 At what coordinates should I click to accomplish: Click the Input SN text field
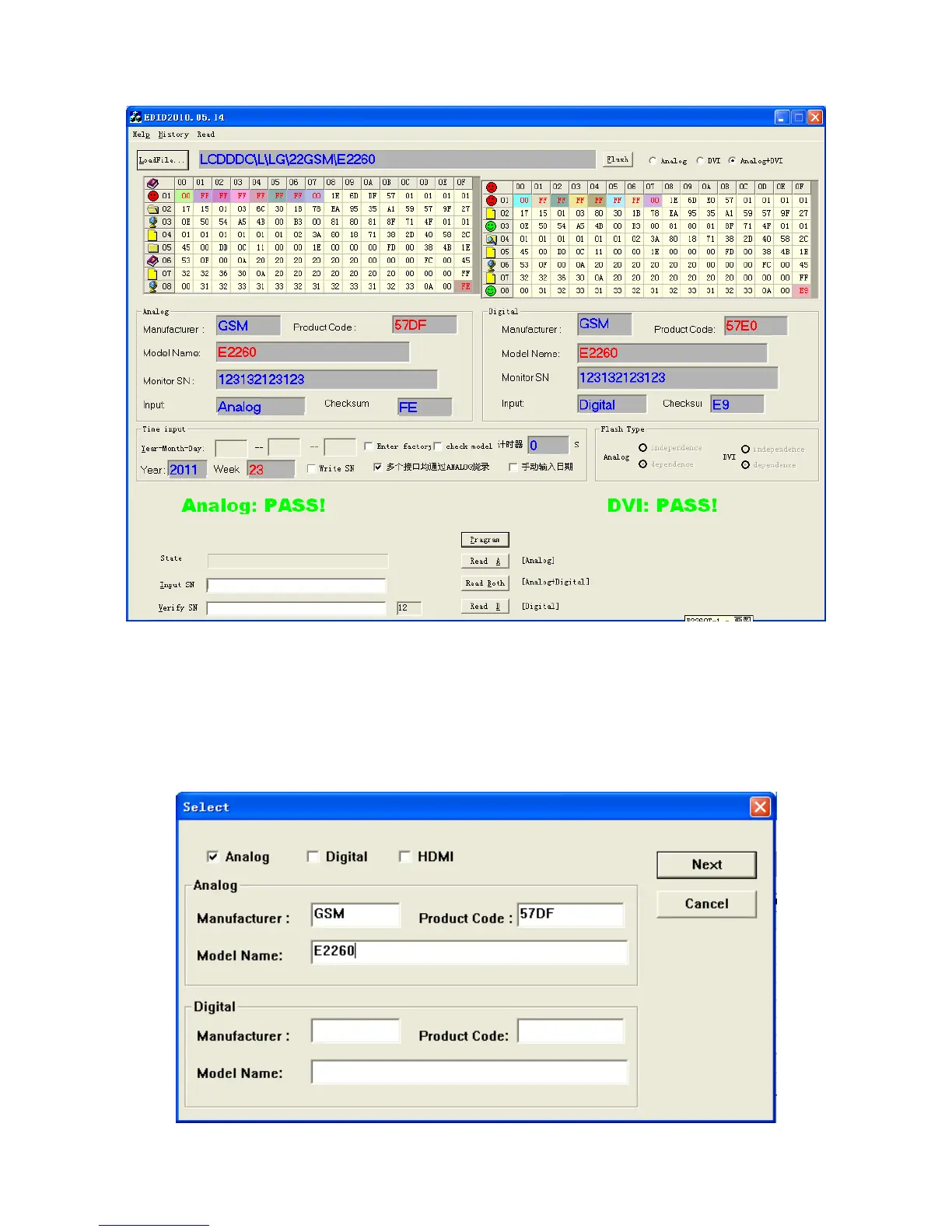click(296, 585)
